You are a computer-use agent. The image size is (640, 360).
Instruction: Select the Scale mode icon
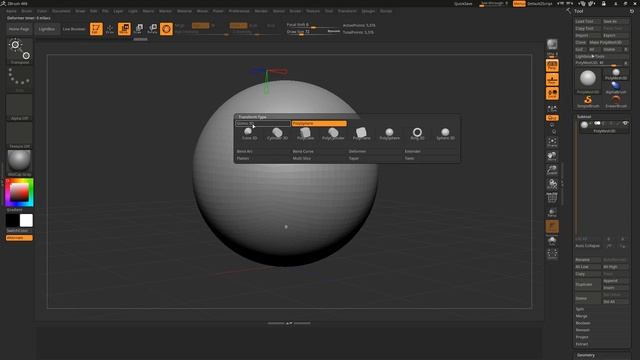click(138, 29)
